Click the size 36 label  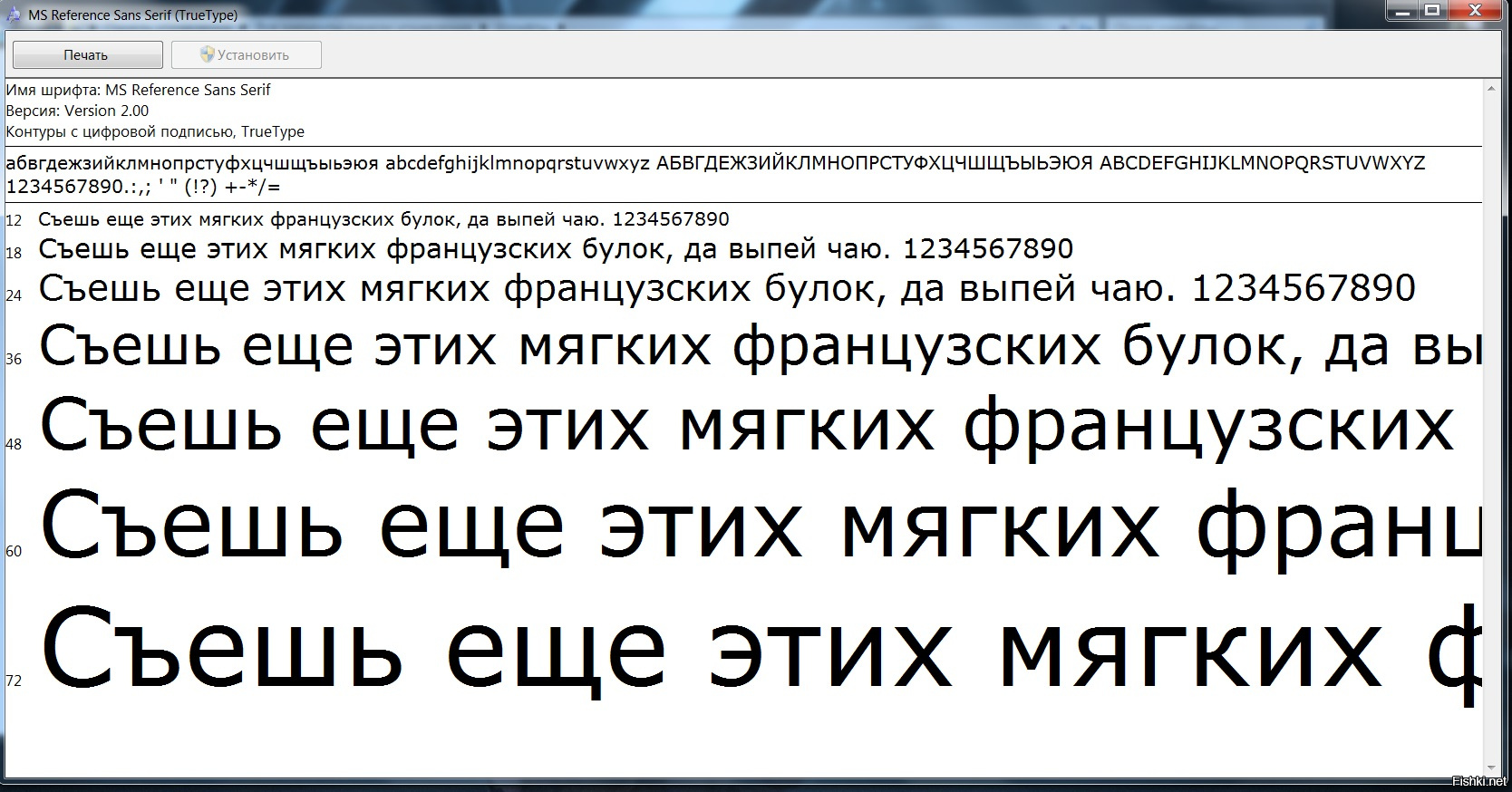[x=14, y=359]
